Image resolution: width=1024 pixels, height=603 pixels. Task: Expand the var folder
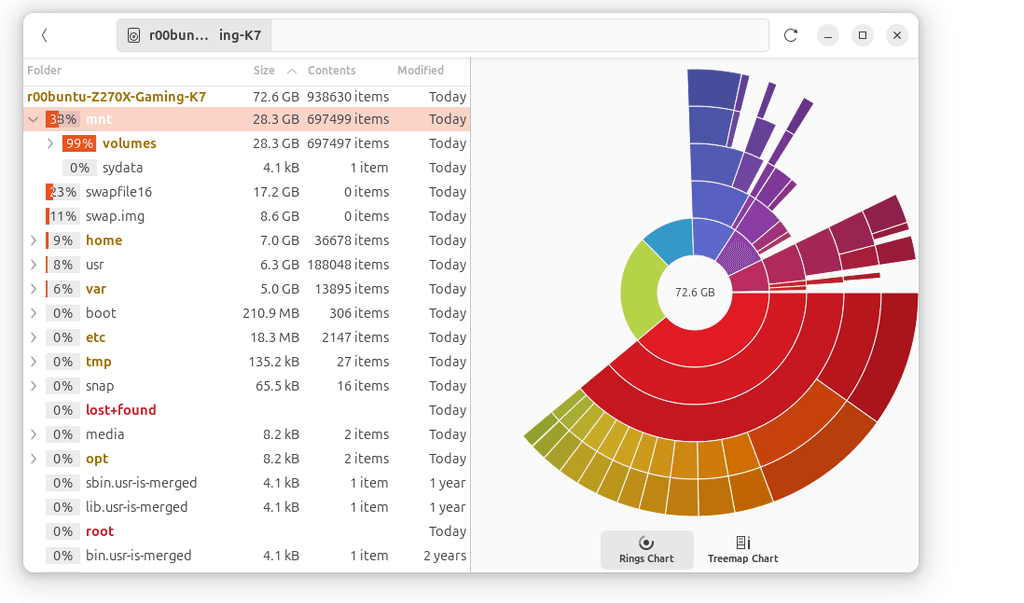tap(34, 289)
